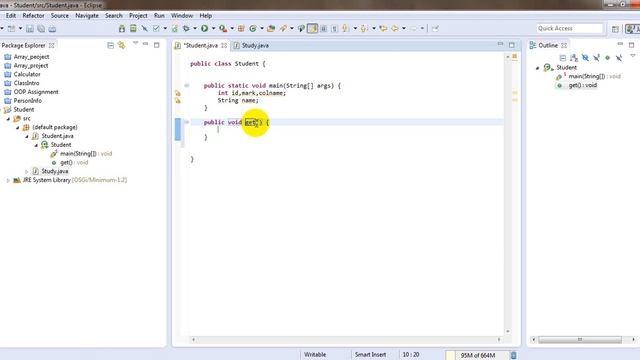Toggle Hide Non-Public Members green dot
This screenshot has height=360, width=640.
(607, 58)
